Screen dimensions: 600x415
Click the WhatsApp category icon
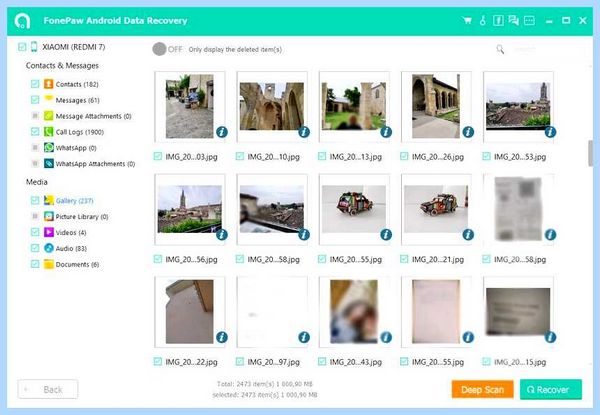[x=49, y=148]
